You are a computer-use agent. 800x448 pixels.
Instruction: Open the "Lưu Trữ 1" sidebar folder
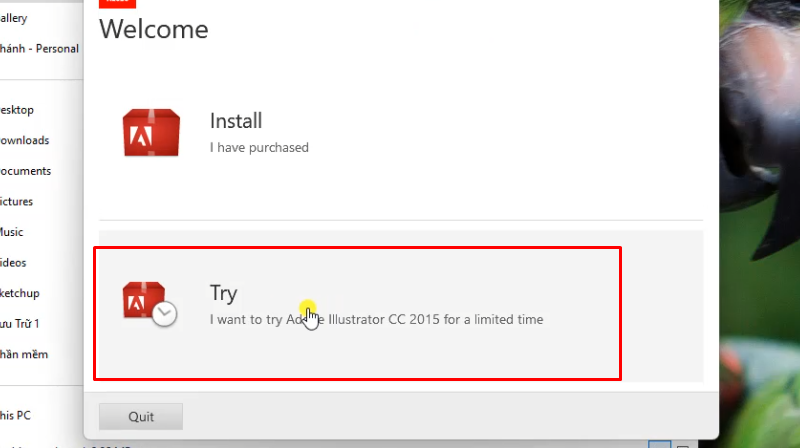(19, 324)
